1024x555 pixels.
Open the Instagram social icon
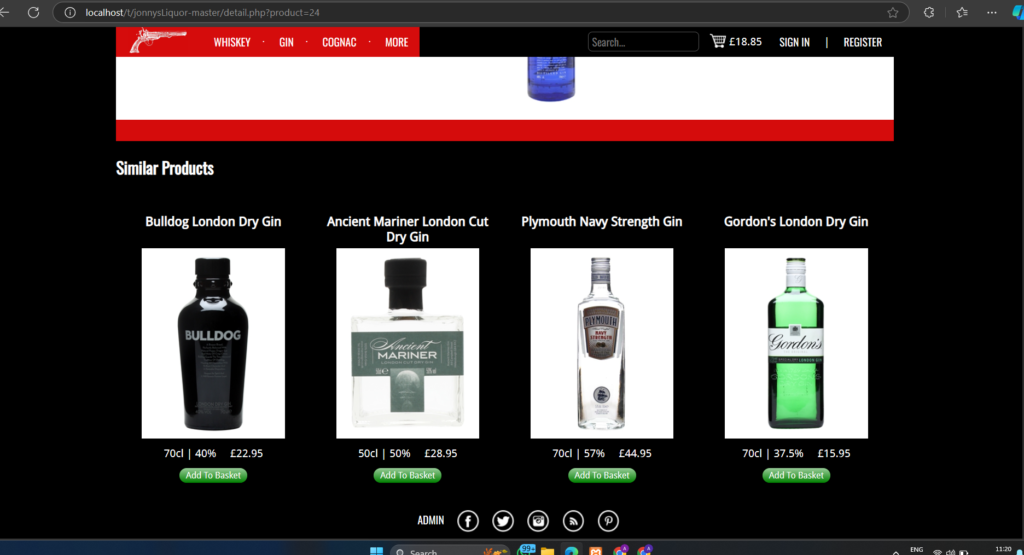tap(538, 521)
